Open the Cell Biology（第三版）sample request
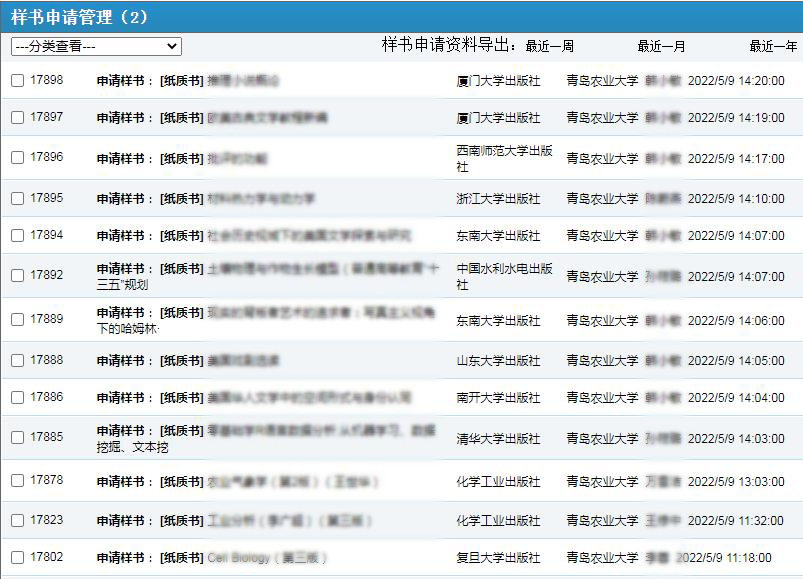 coord(266,558)
